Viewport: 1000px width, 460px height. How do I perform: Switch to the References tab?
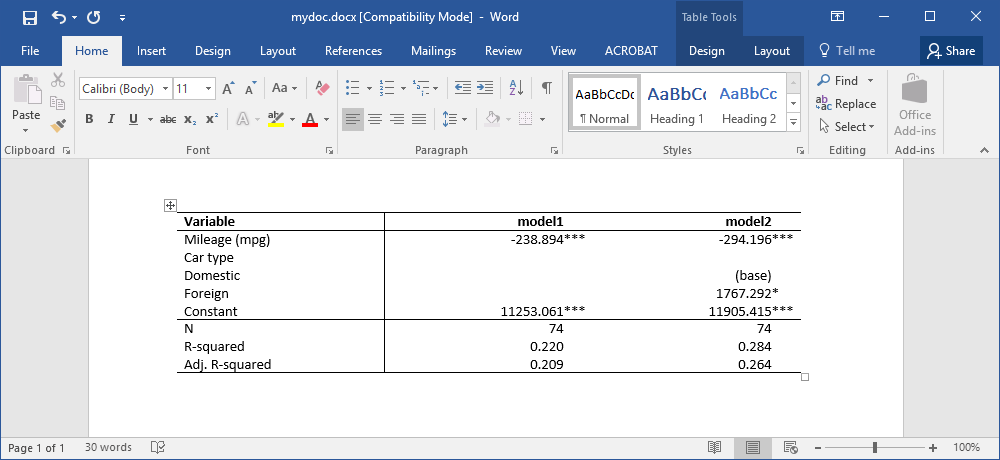[x=353, y=51]
